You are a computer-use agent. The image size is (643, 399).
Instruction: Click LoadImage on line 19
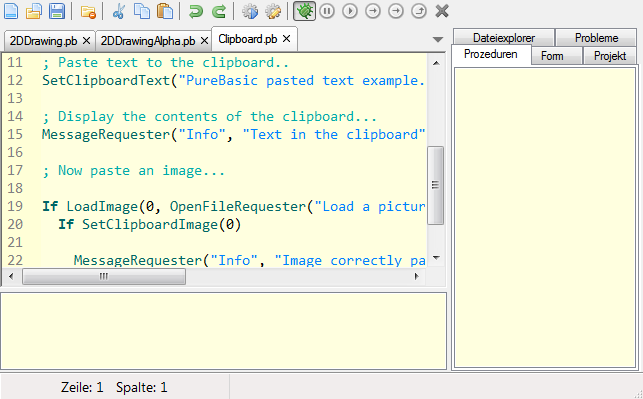point(102,206)
